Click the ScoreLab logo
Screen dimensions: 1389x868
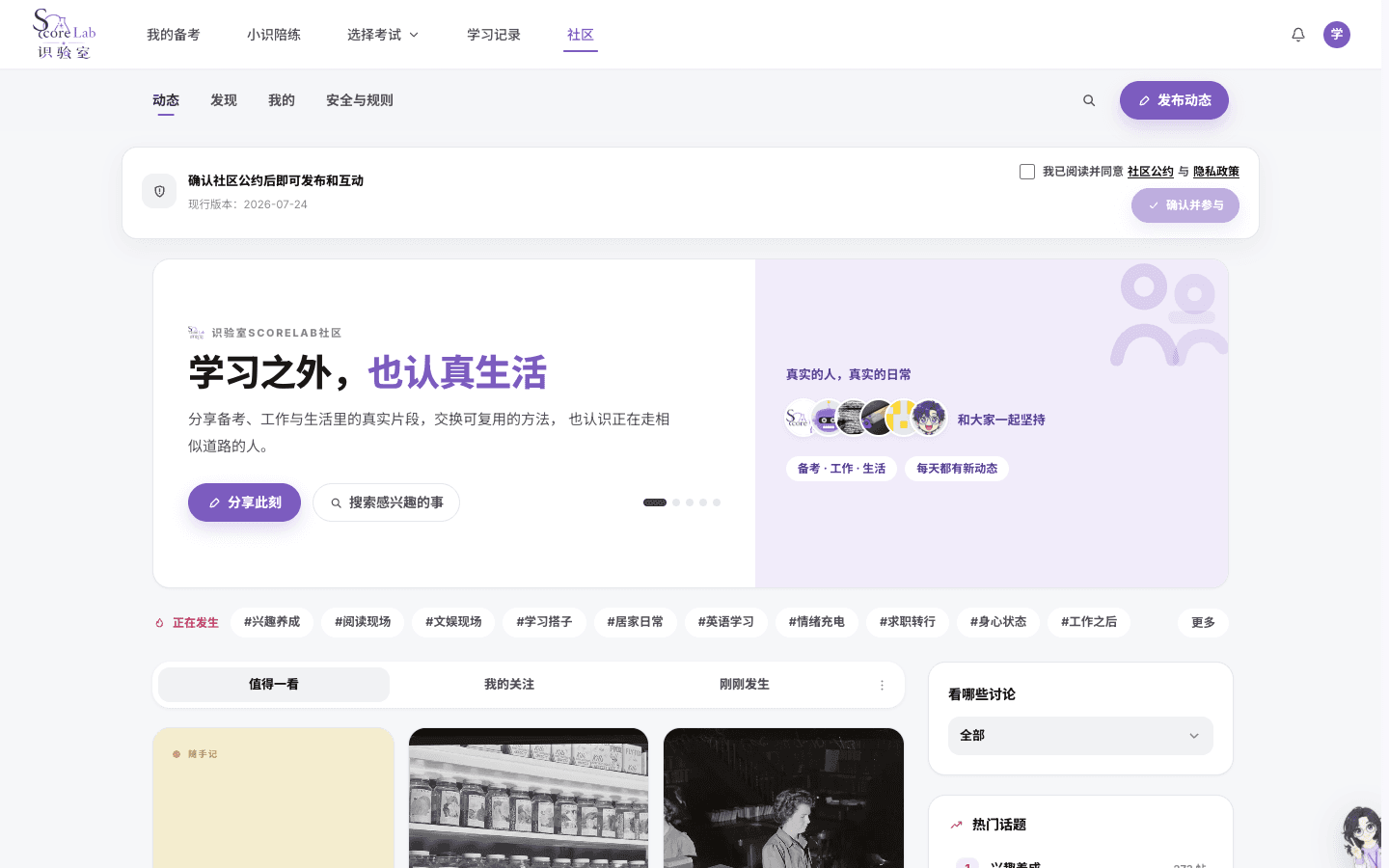click(65, 35)
